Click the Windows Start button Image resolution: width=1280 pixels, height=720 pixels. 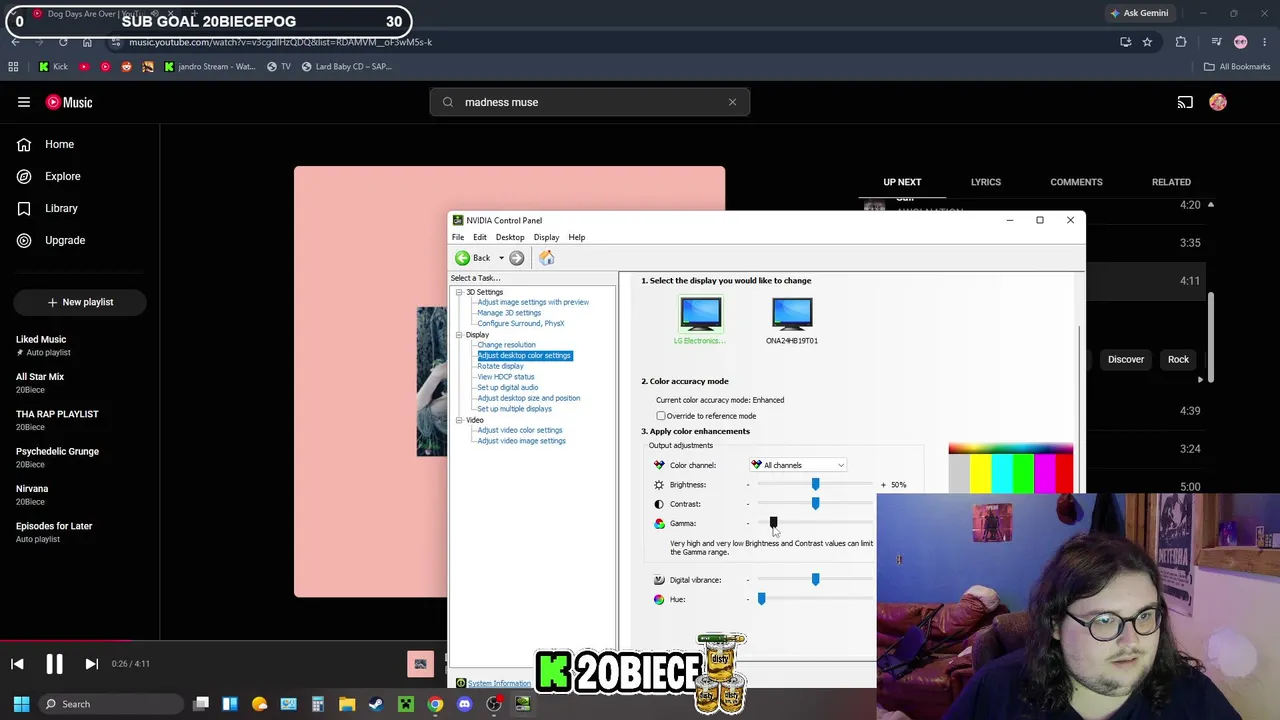(x=21, y=704)
